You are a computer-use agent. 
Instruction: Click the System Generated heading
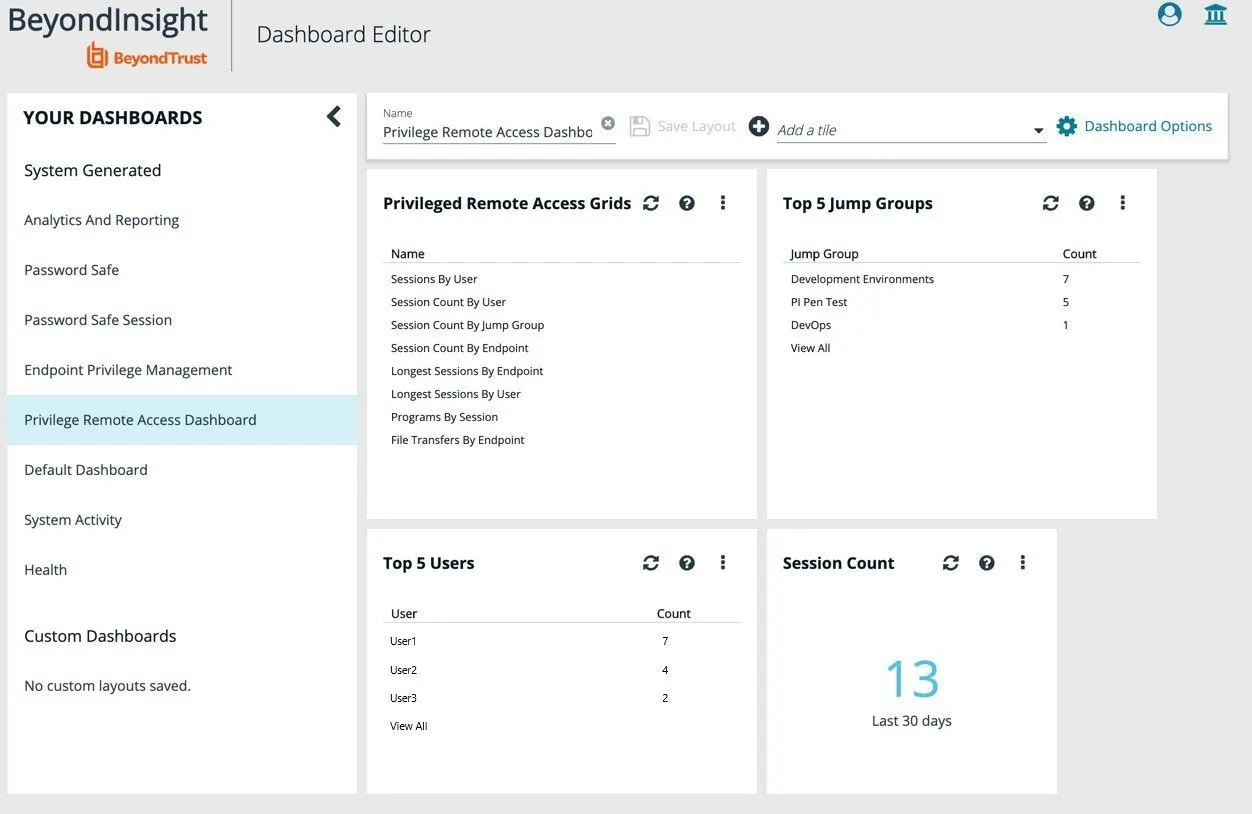tap(92, 171)
